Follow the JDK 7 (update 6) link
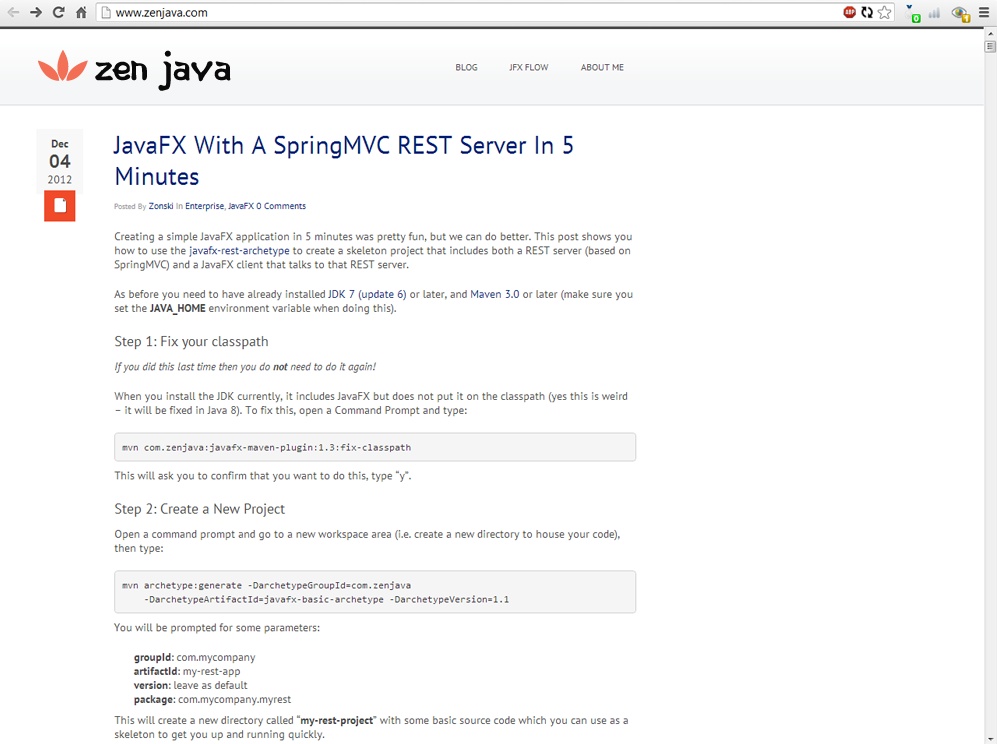The image size is (997, 744). click(x=367, y=294)
